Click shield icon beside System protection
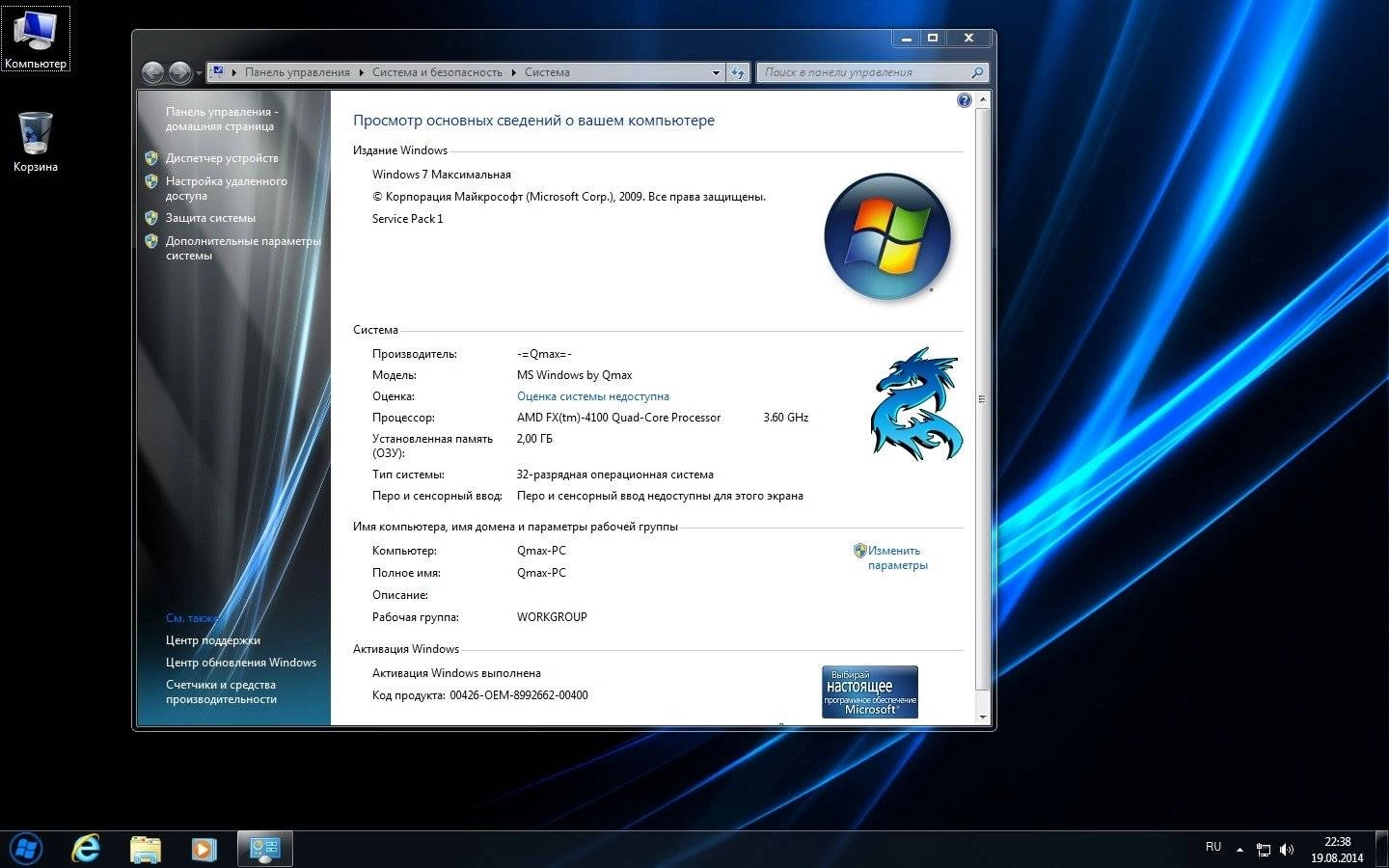 151,218
